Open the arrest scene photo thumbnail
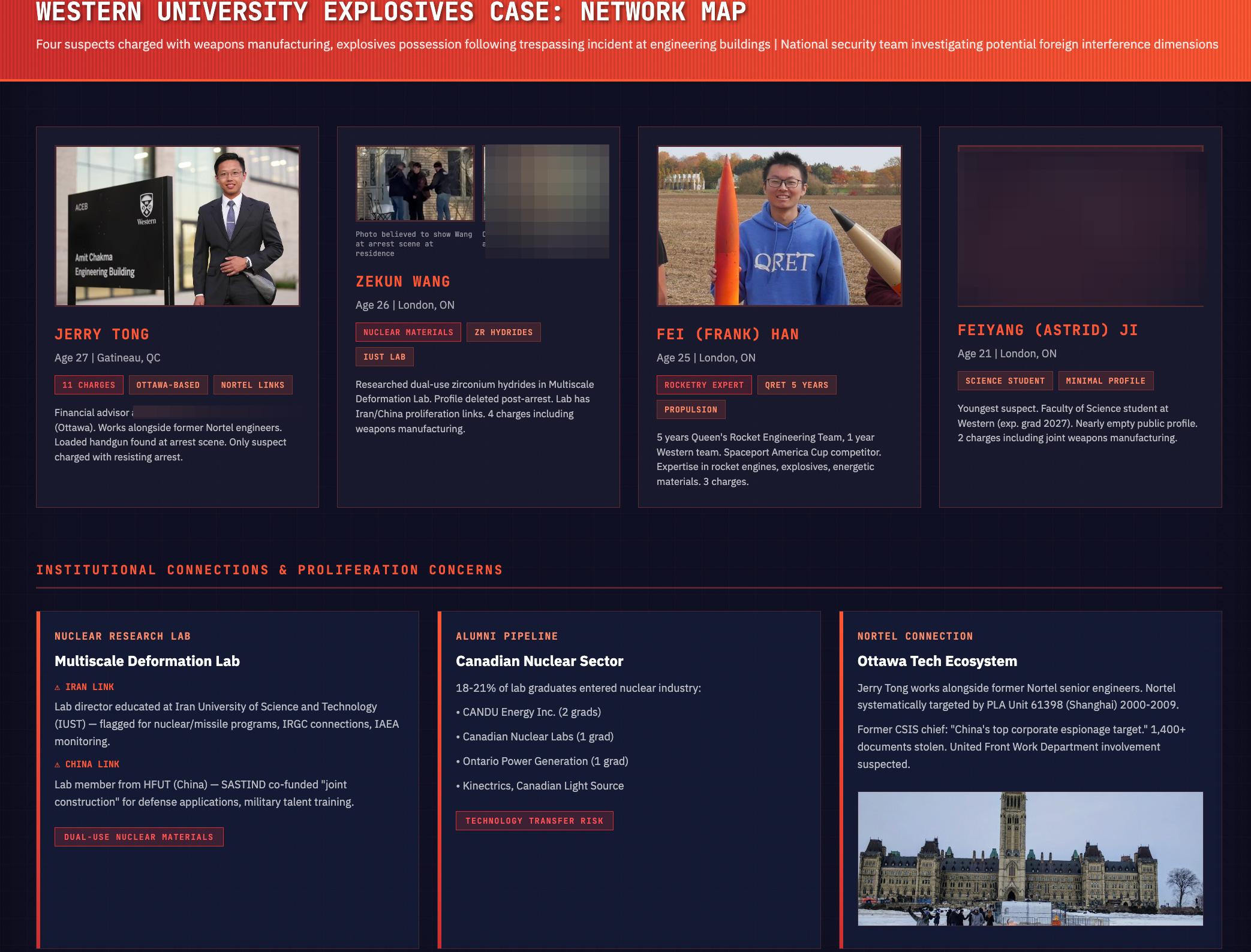Viewport: 1251px width, 952px height. coord(415,183)
